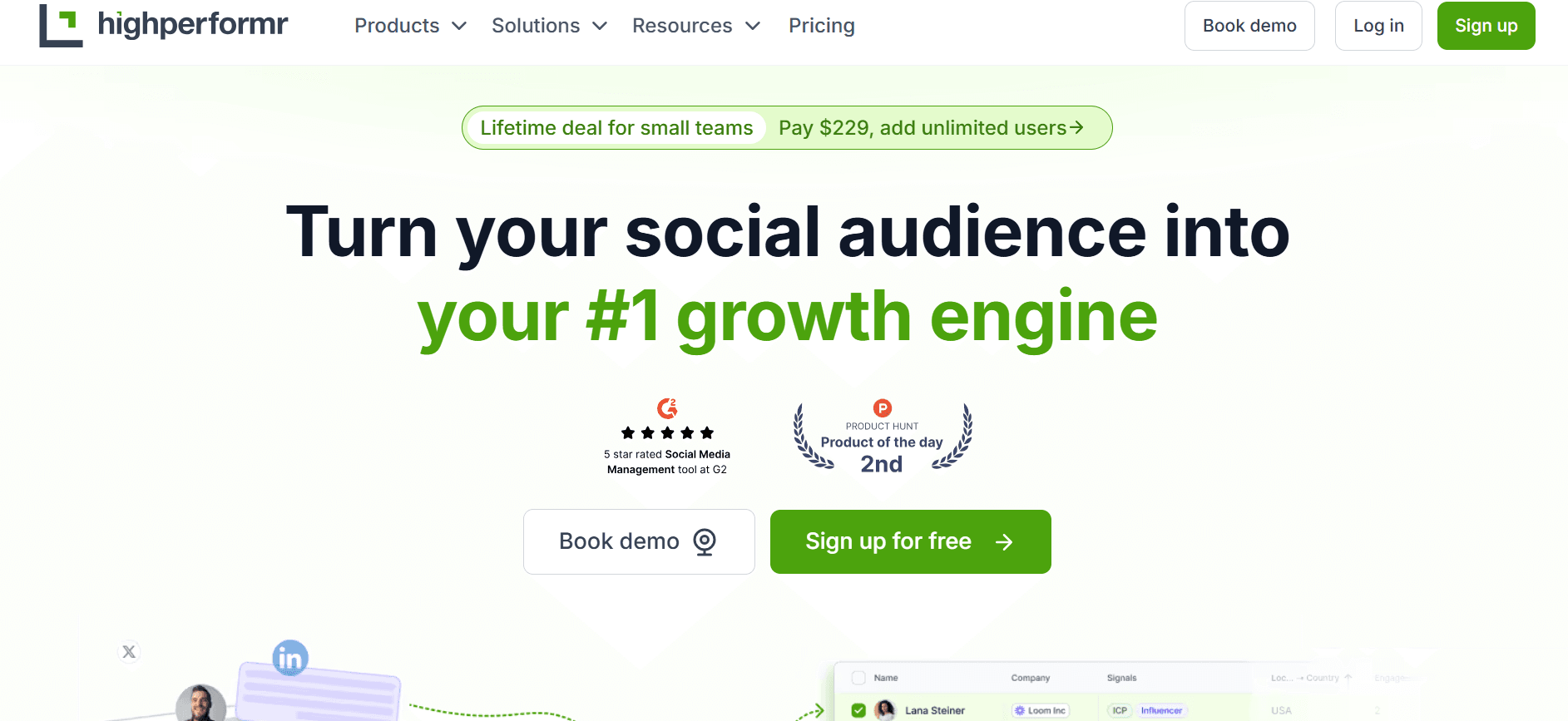
Task: Select the X (Twitter) icon
Action: coord(129,652)
